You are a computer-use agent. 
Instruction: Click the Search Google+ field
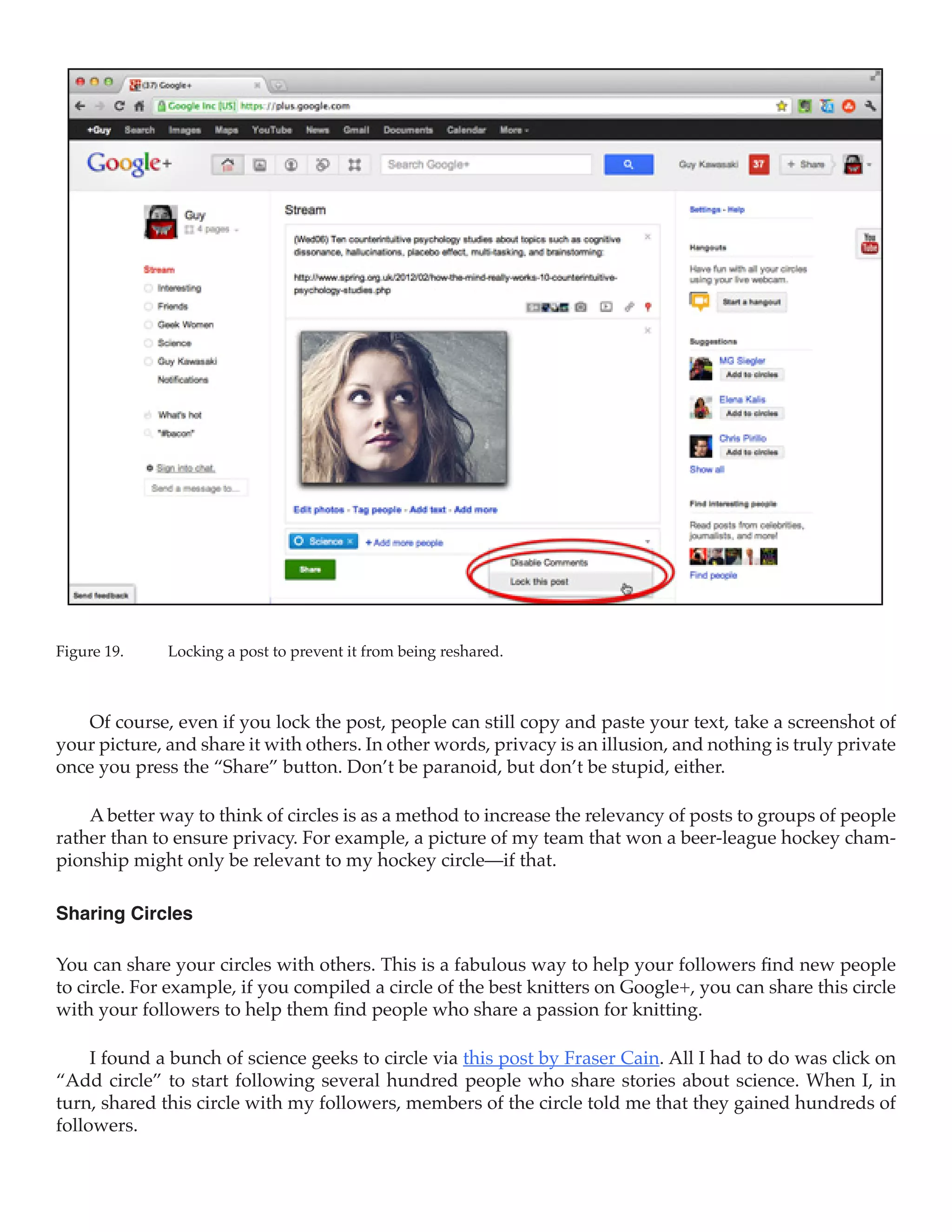pos(486,164)
